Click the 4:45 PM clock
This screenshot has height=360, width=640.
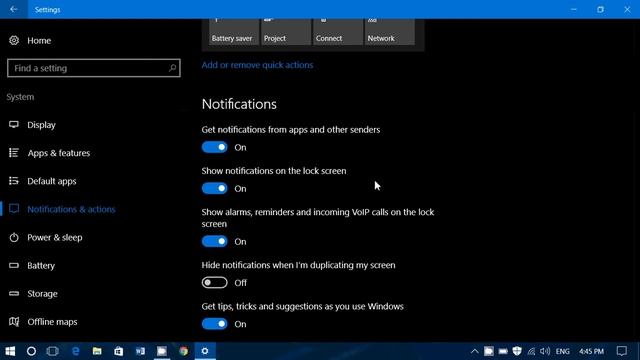click(x=591, y=351)
